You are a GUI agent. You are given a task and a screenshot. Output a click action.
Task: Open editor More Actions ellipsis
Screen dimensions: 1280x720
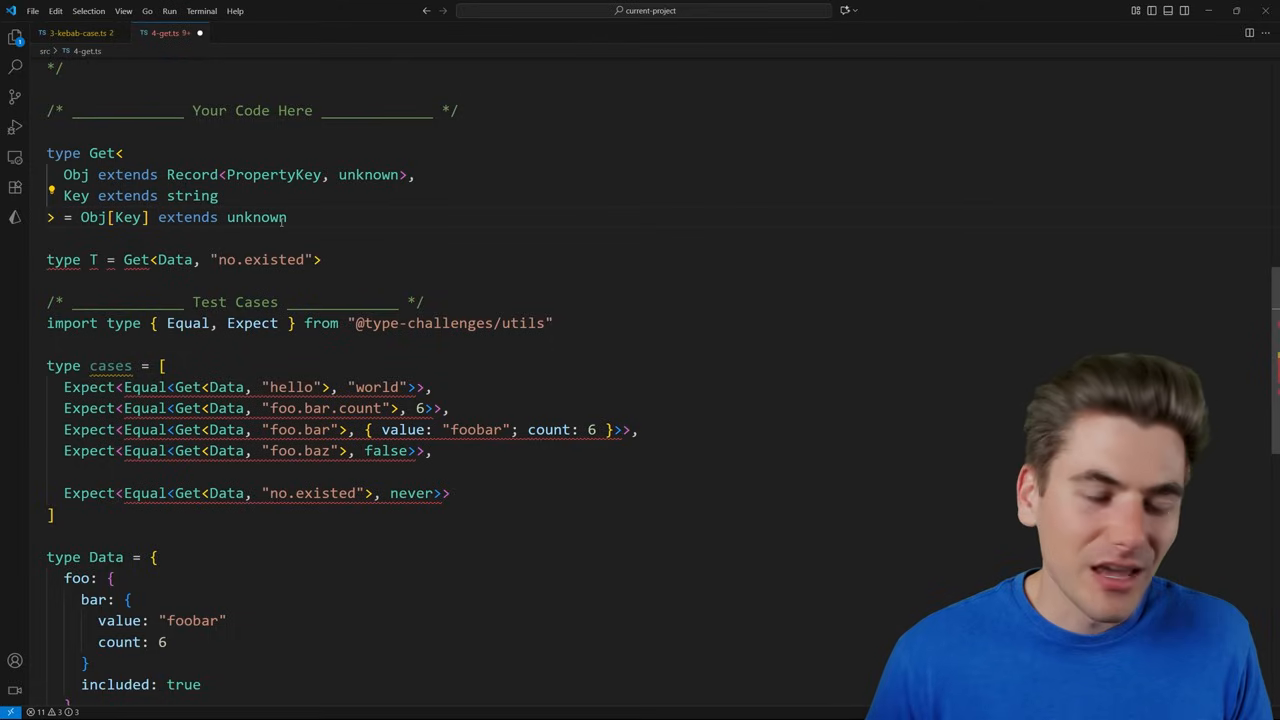pos(1266,33)
